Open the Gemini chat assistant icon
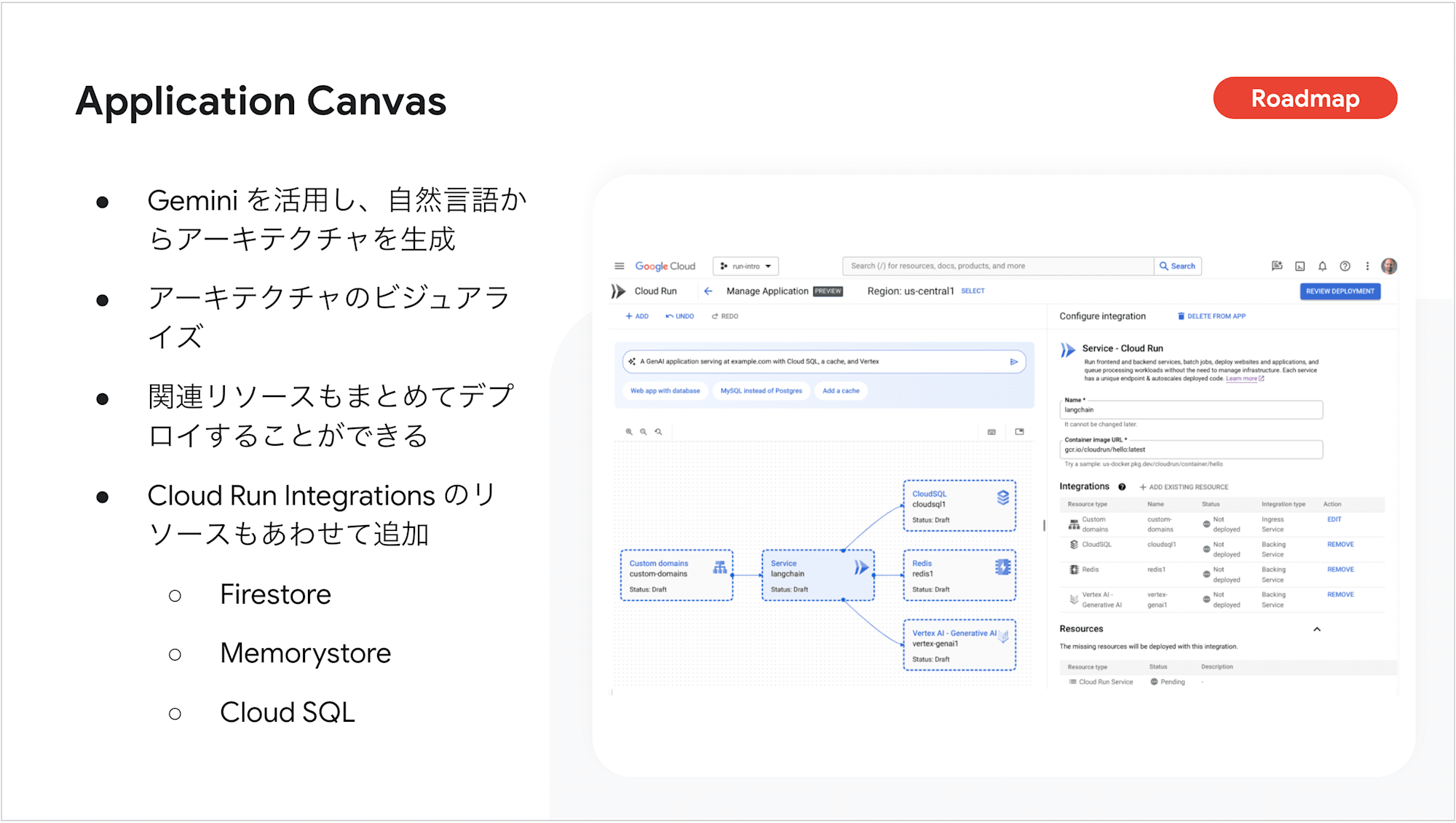The height and width of the screenshot is (823, 1456). [1277, 267]
